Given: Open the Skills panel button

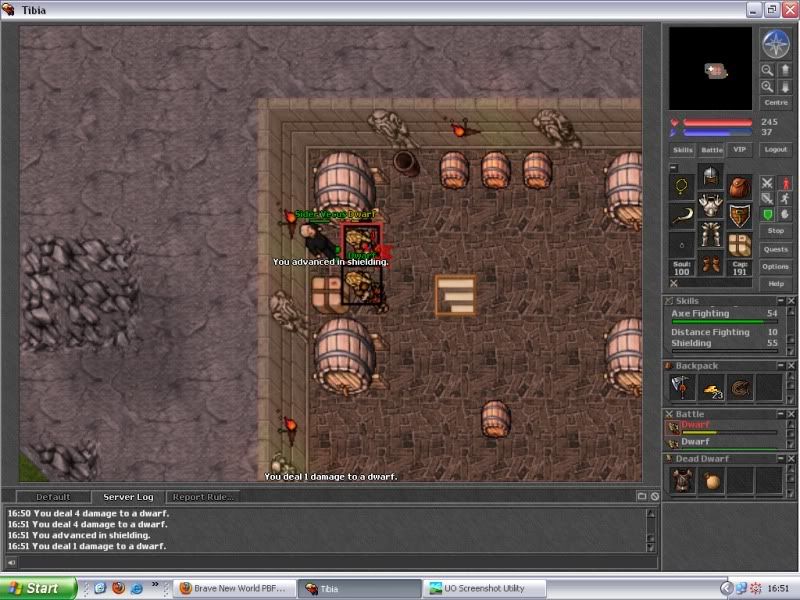Looking at the screenshot, I should [683, 149].
